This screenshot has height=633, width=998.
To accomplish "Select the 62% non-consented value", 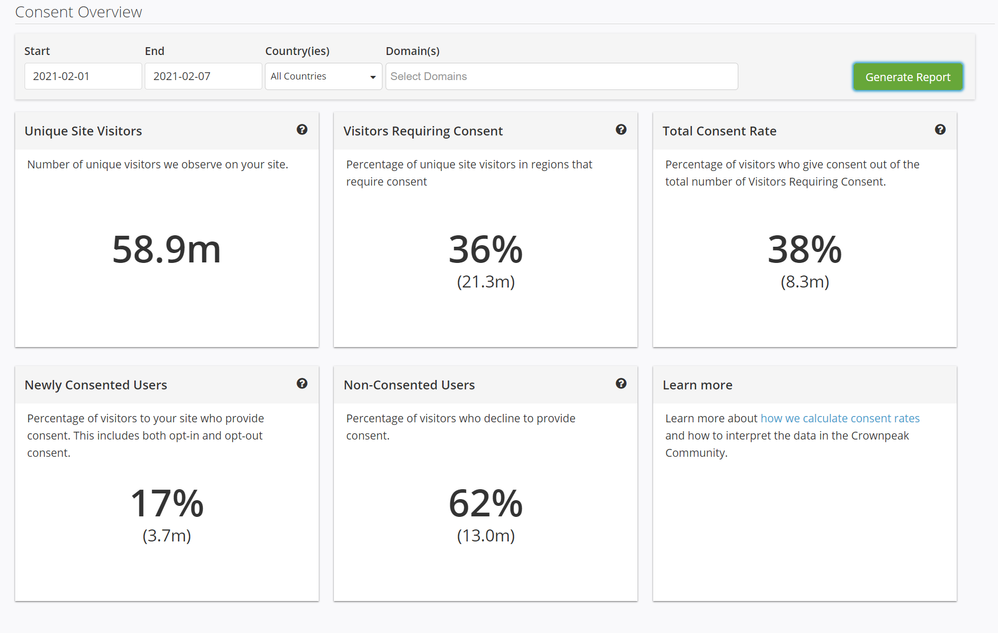I will coord(486,503).
